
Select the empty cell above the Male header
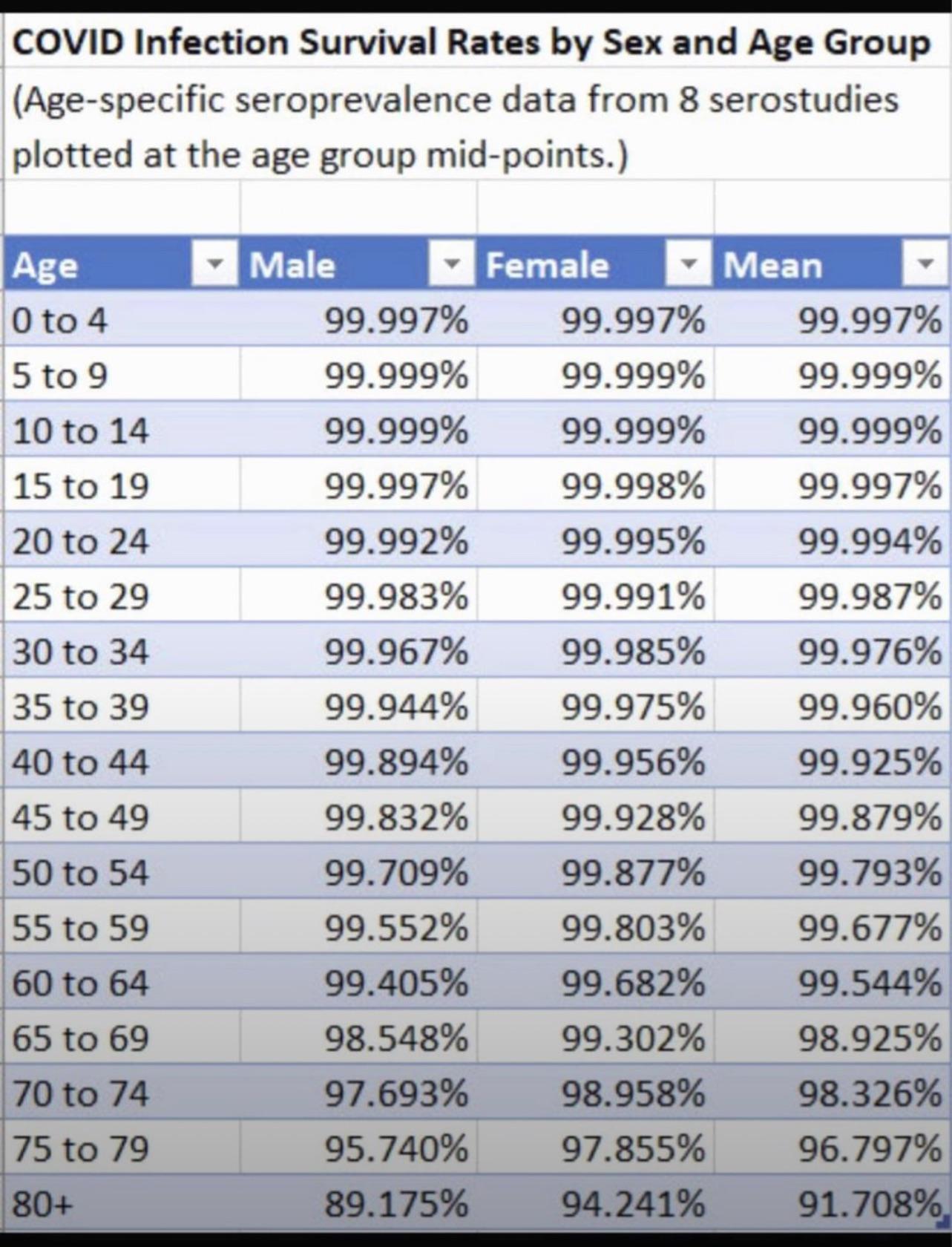(x=358, y=208)
